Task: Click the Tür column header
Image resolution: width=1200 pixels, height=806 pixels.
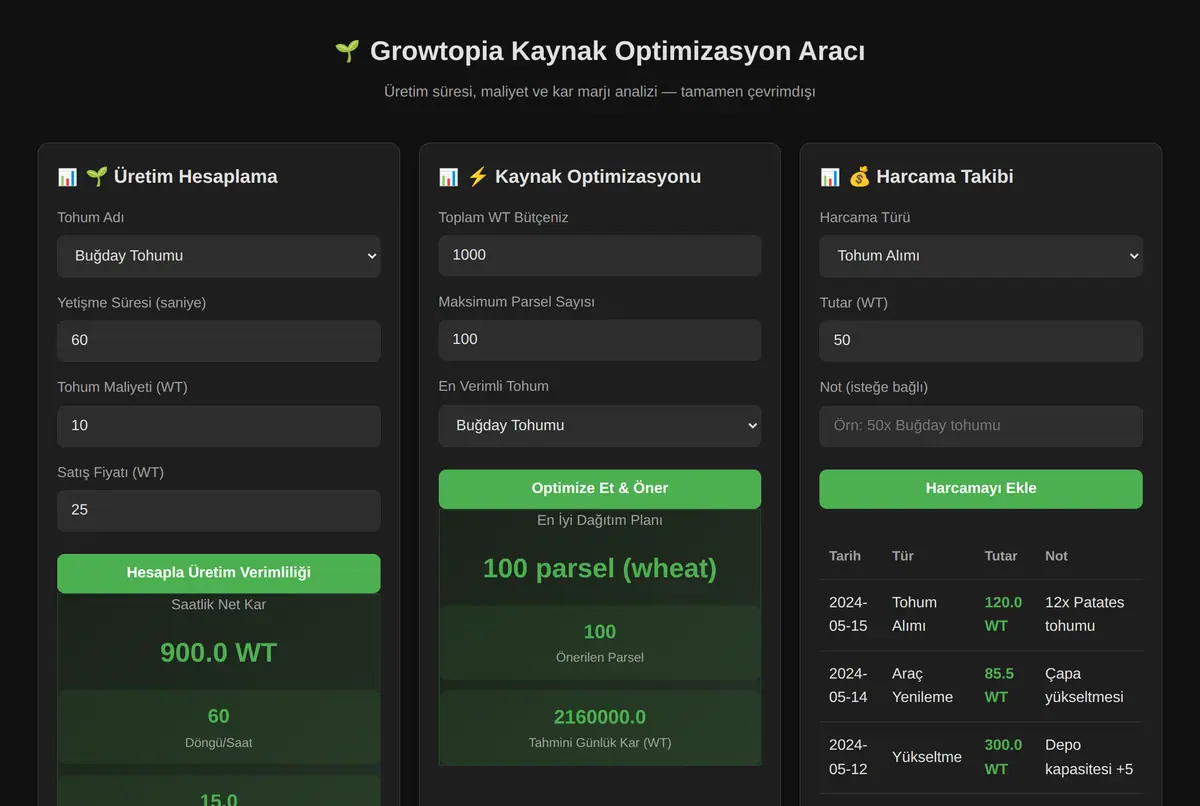Action: pos(903,556)
